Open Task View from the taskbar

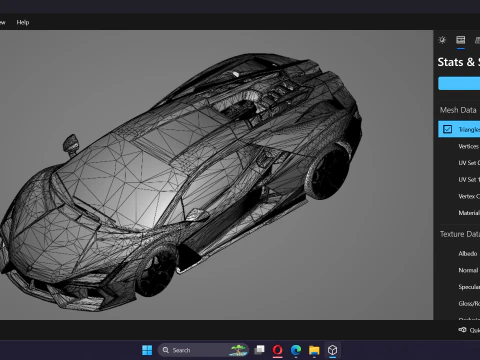click(259, 350)
